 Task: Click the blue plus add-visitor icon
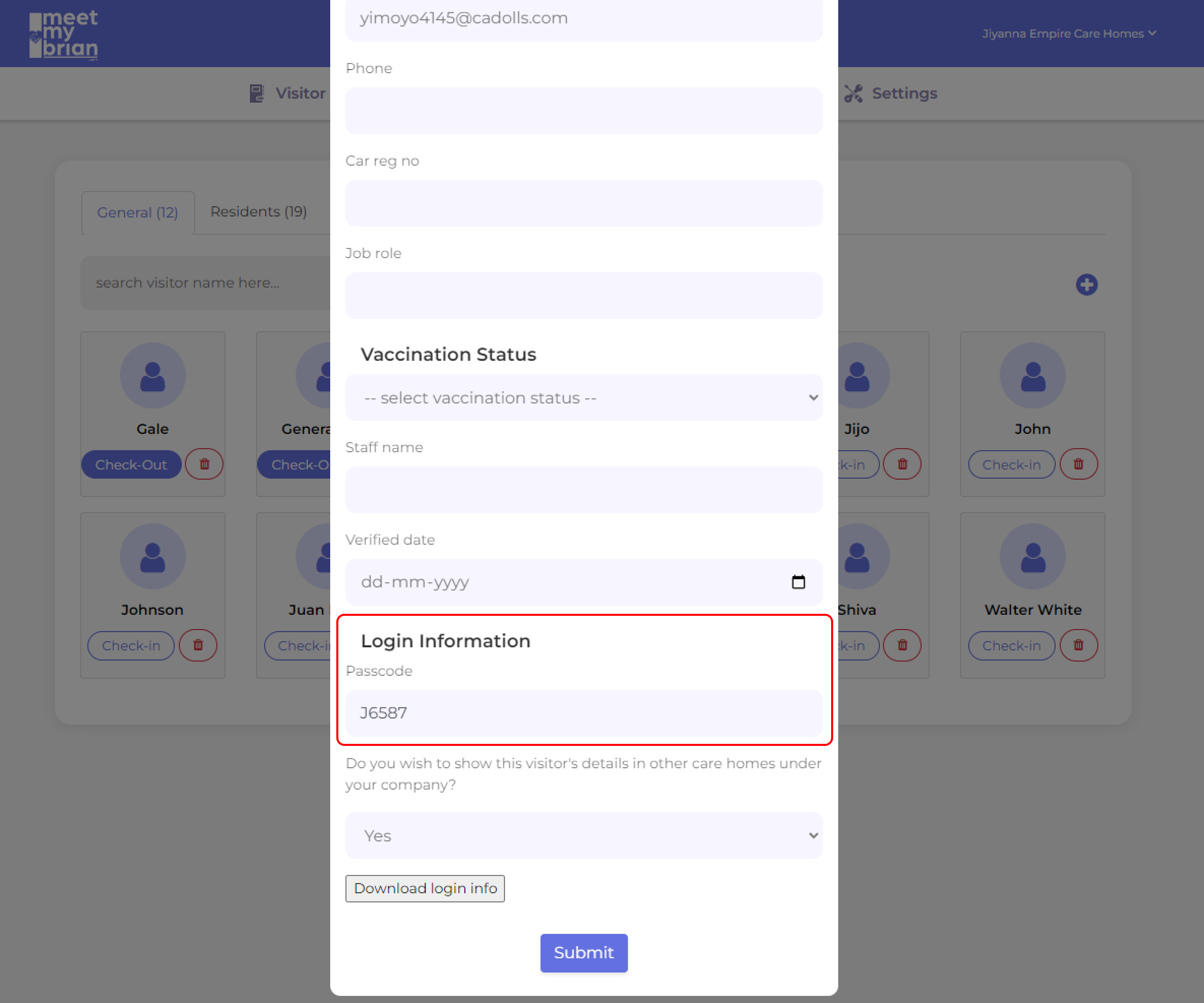pos(1086,285)
